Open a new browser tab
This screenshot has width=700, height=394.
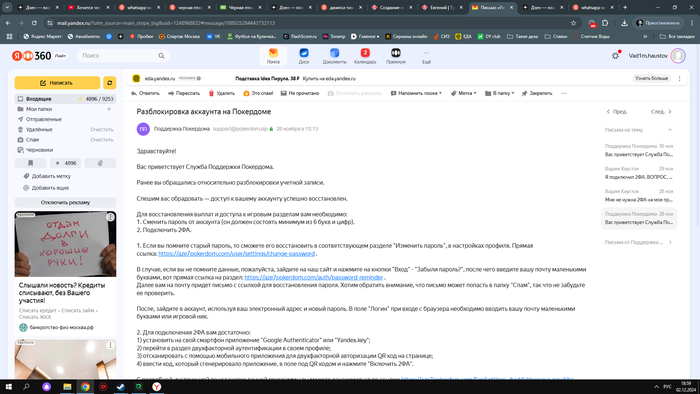[625, 8]
